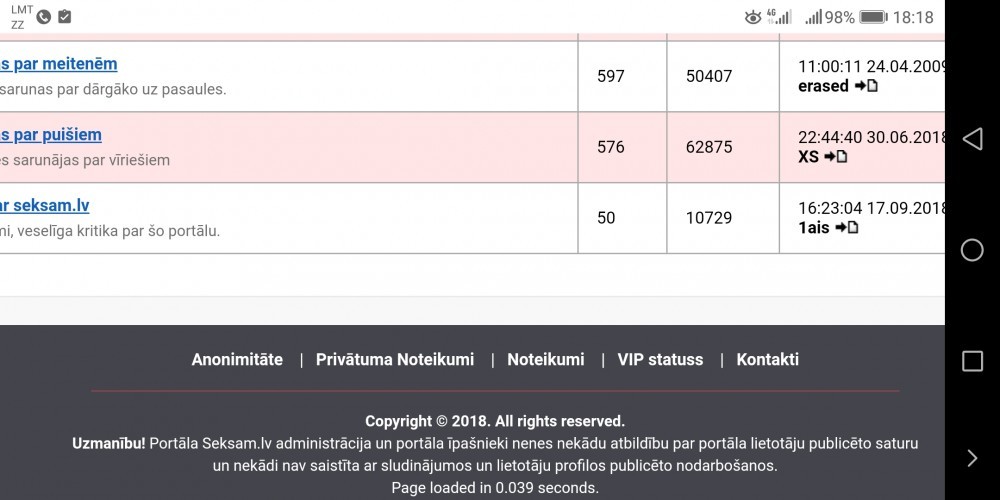Open Kontakti footer link
Viewport: 1000px width, 500px height.
767,360
